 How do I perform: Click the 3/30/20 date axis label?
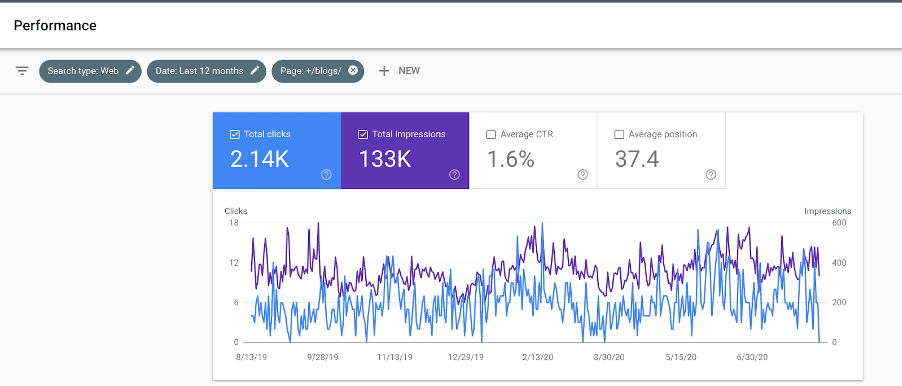pyautogui.click(x=610, y=357)
